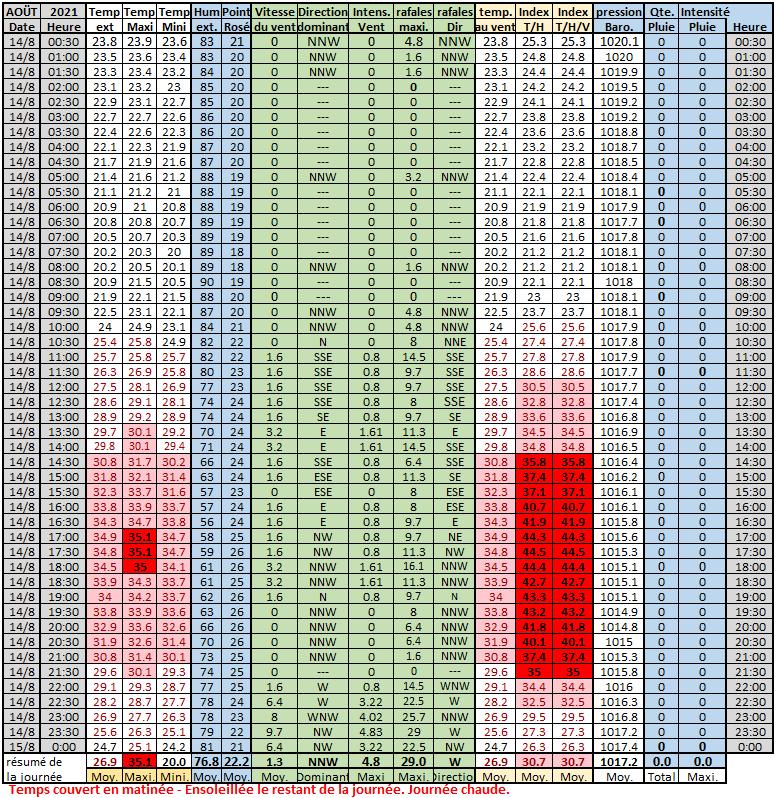Viewport: 777px width, 798px height.
Task: Click the Intensité Pluie column header
Action: point(702,20)
